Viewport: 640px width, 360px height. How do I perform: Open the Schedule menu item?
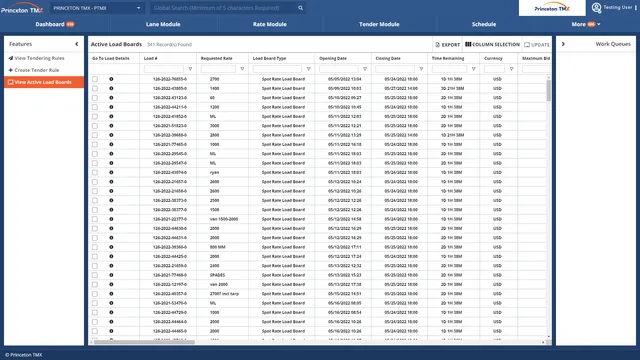[484, 24]
